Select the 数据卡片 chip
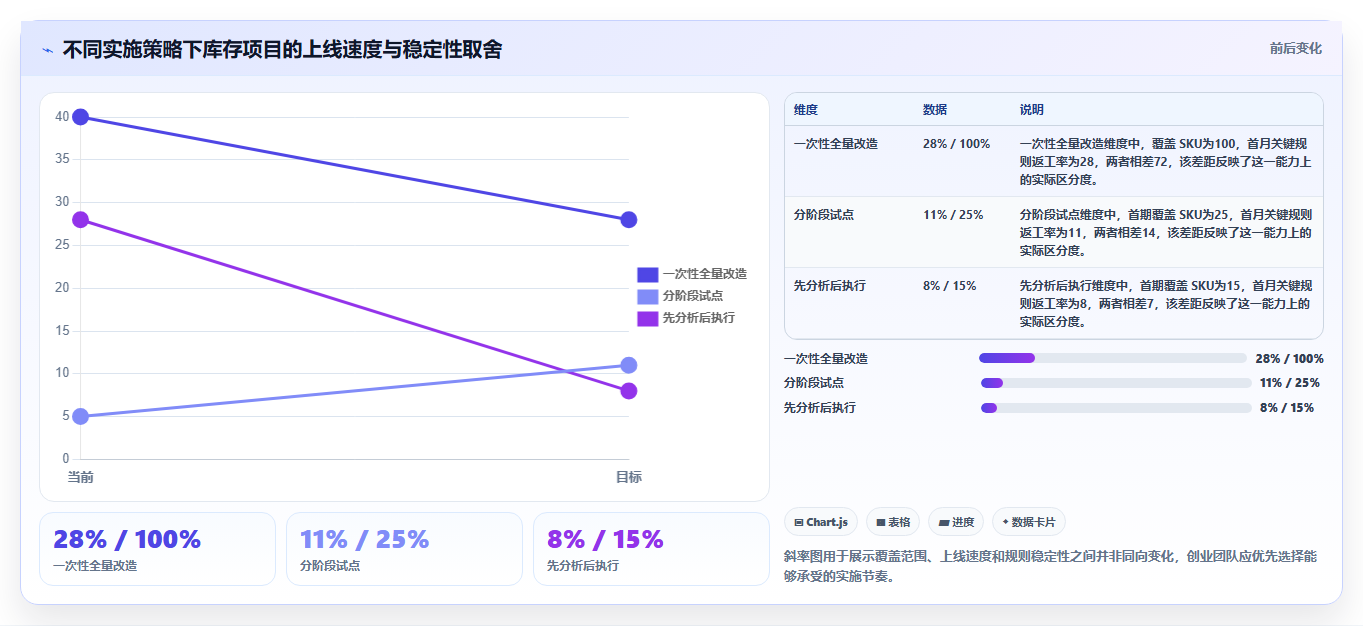Image resolution: width=1363 pixels, height=626 pixels. pos(1029,522)
